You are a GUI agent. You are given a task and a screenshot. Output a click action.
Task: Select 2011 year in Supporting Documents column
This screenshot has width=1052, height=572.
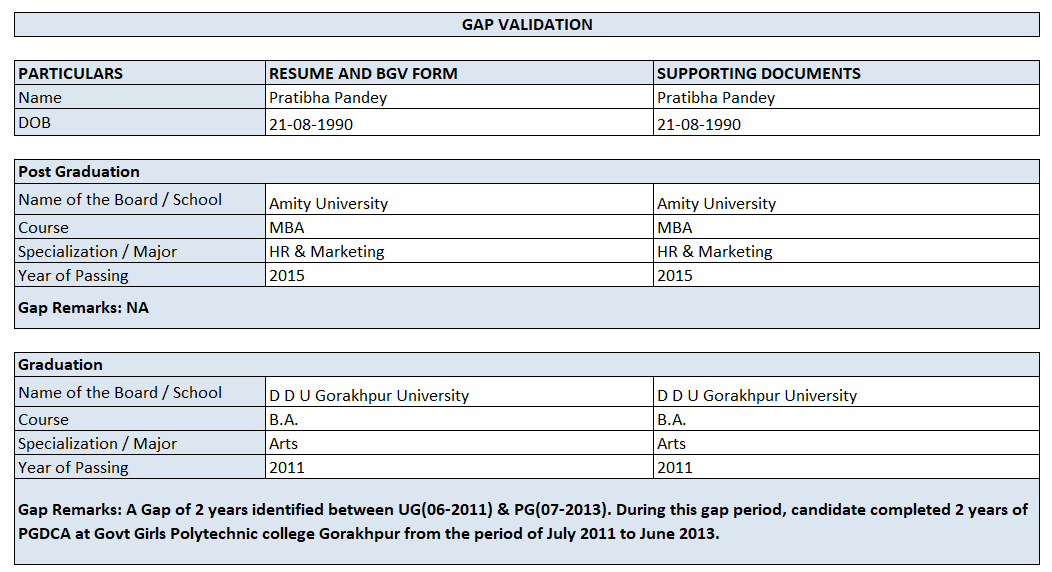point(675,468)
